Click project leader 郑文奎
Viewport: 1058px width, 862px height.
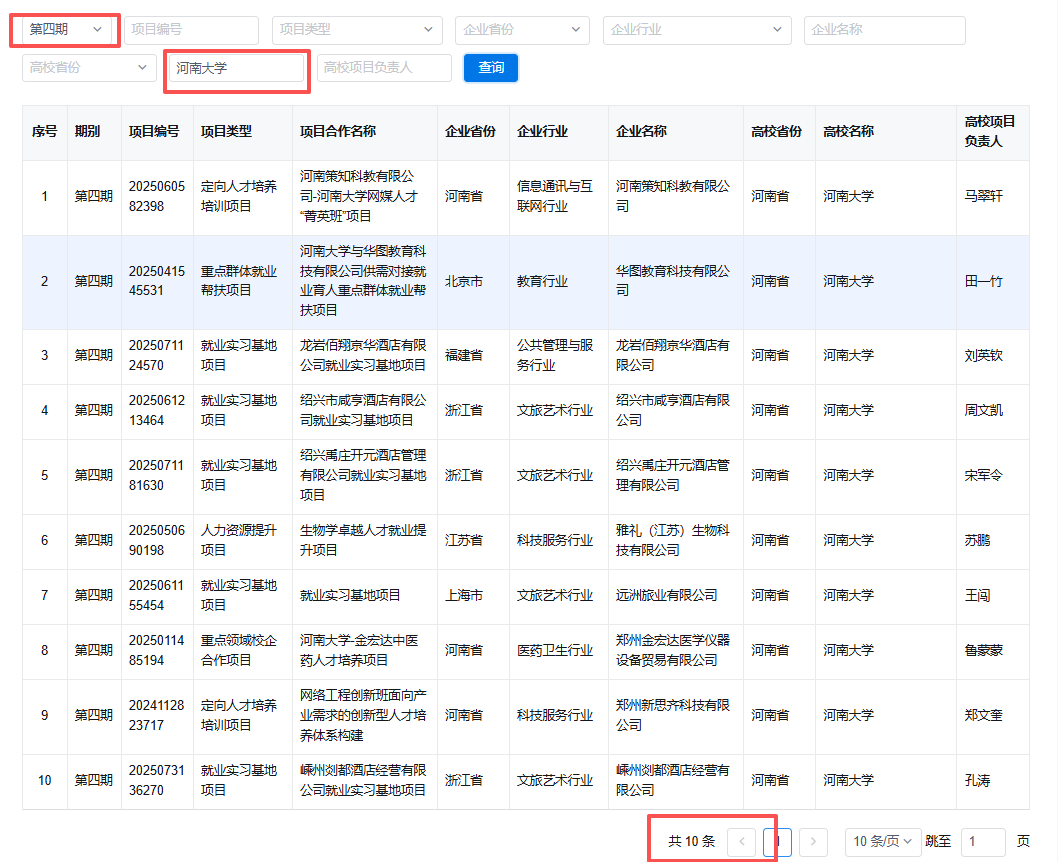(983, 715)
